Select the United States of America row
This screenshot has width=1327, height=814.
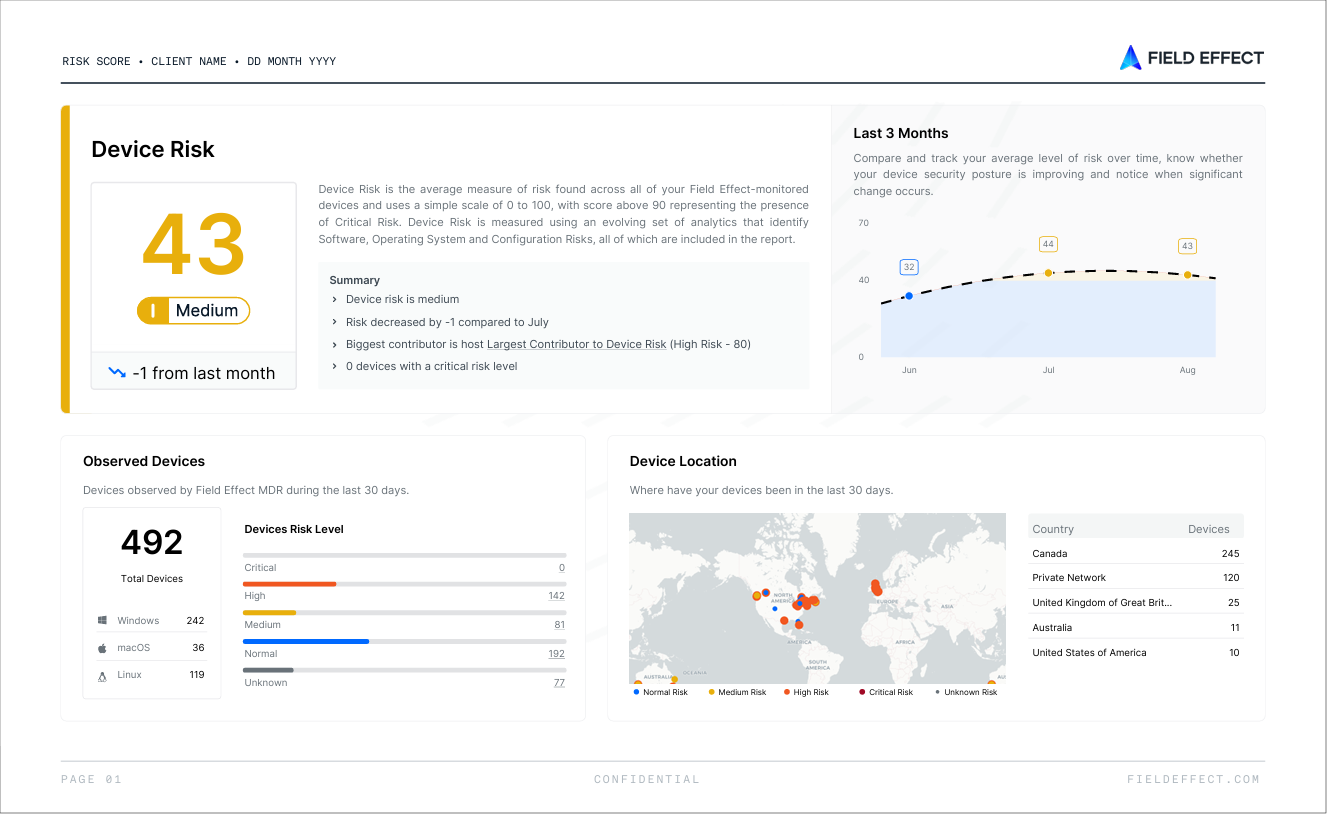pos(1136,652)
